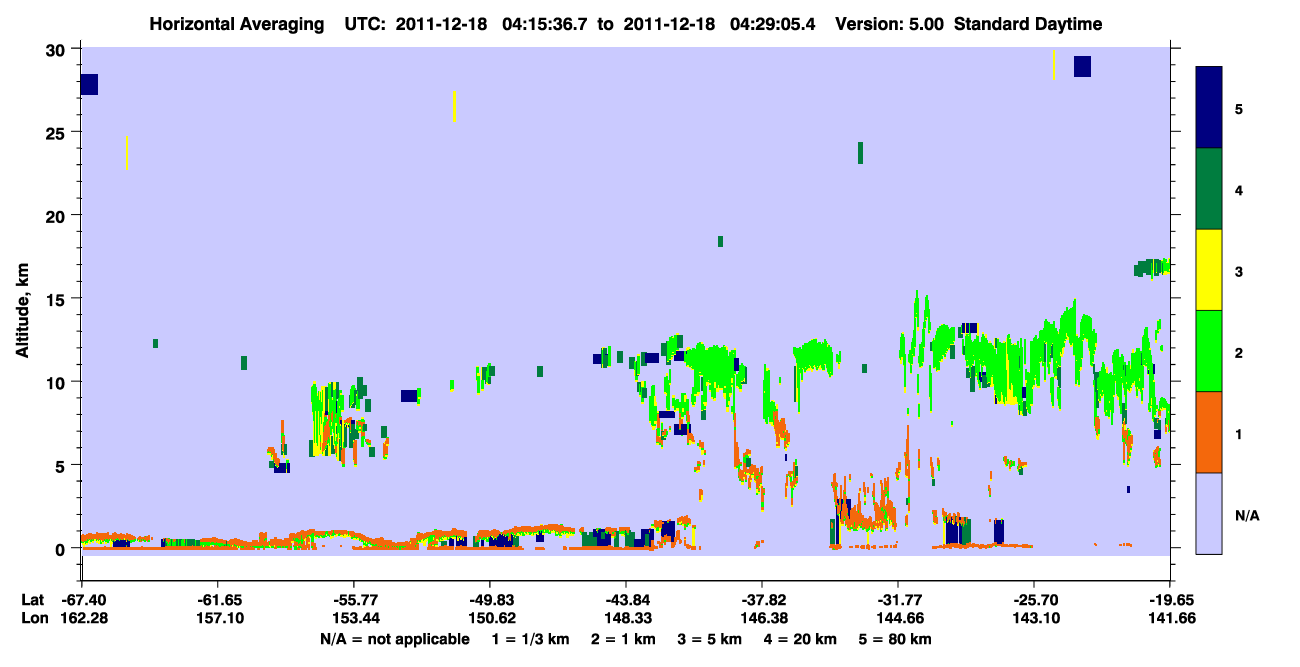The width and height of the screenshot is (1300, 667).
Task: Click the bright green colorbar segment labeled 2
Action: coord(1209,351)
